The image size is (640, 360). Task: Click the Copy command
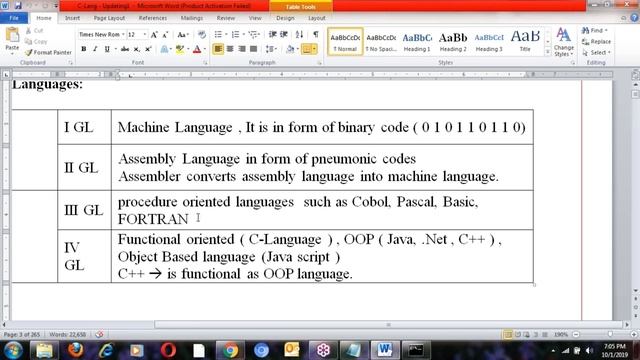tap(36, 41)
